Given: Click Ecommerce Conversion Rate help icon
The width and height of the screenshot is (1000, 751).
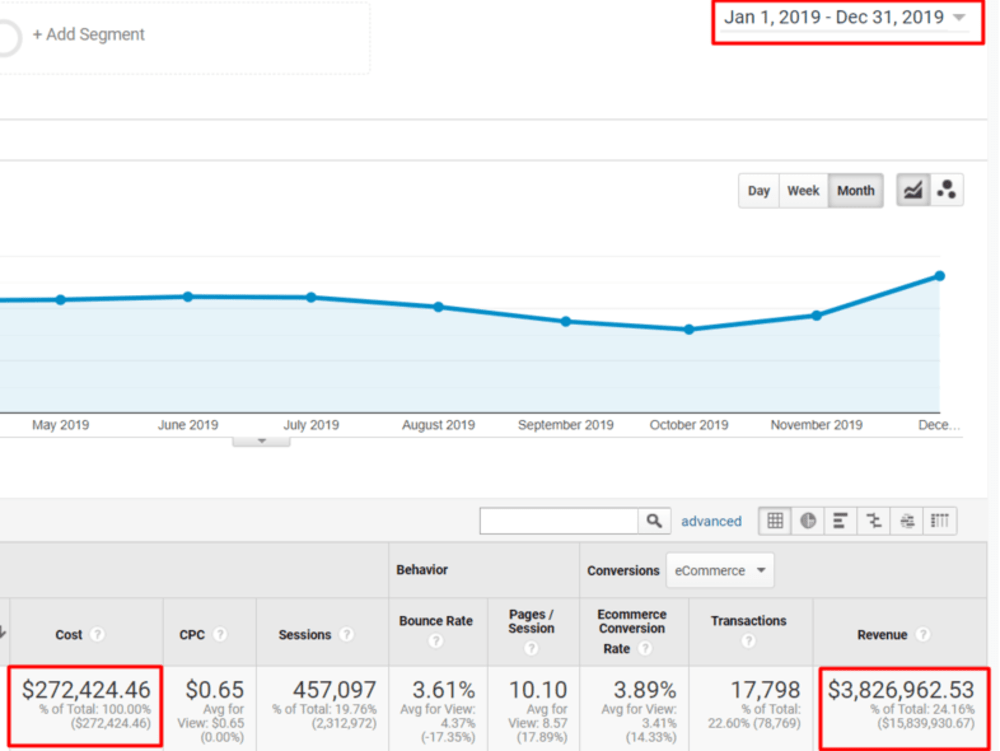Looking at the screenshot, I should (x=645, y=648).
